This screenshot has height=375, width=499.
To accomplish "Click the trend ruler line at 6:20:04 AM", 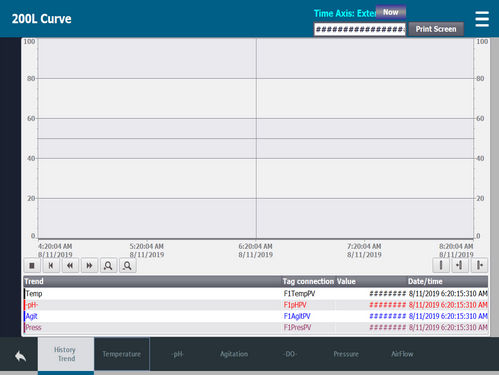I will click(256, 138).
